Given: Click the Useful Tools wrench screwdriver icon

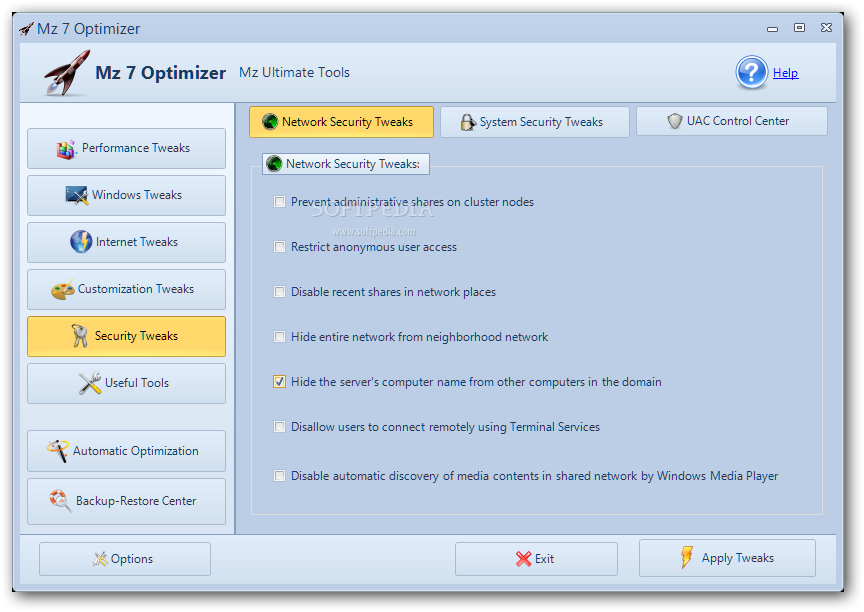Looking at the screenshot, I should coord(90,383).
